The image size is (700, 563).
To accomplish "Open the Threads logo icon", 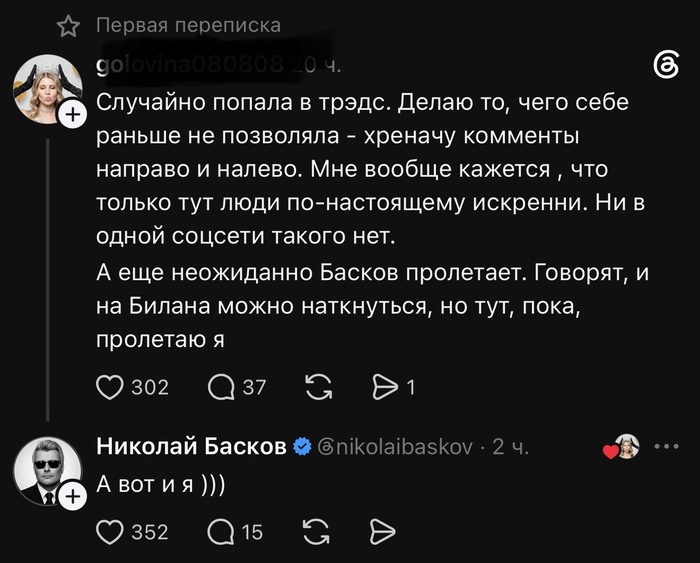I will pos(666,66).
